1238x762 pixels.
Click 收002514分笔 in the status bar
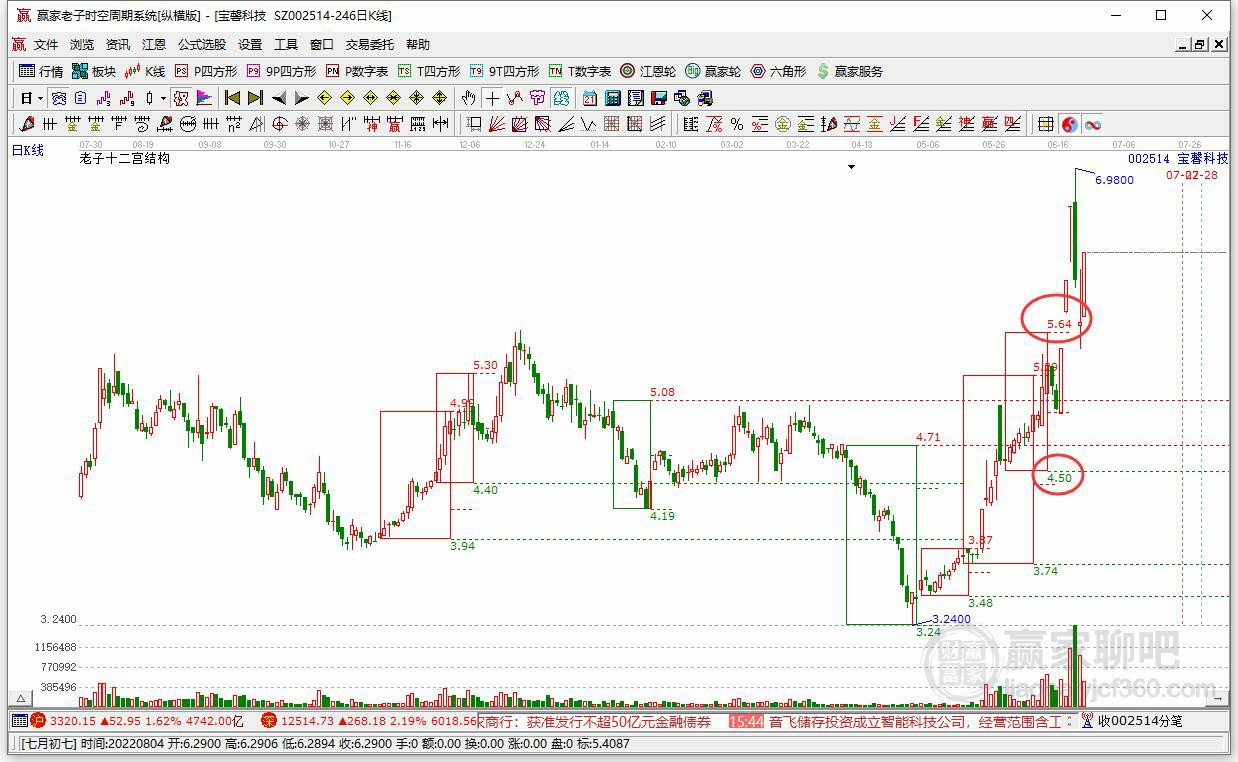1140,721
